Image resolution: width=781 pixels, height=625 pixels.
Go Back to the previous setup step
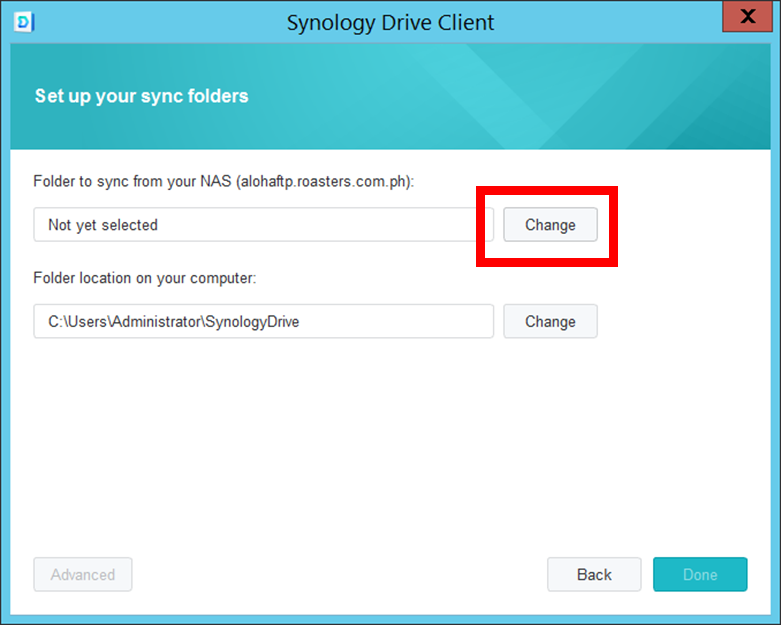[594, 574]
